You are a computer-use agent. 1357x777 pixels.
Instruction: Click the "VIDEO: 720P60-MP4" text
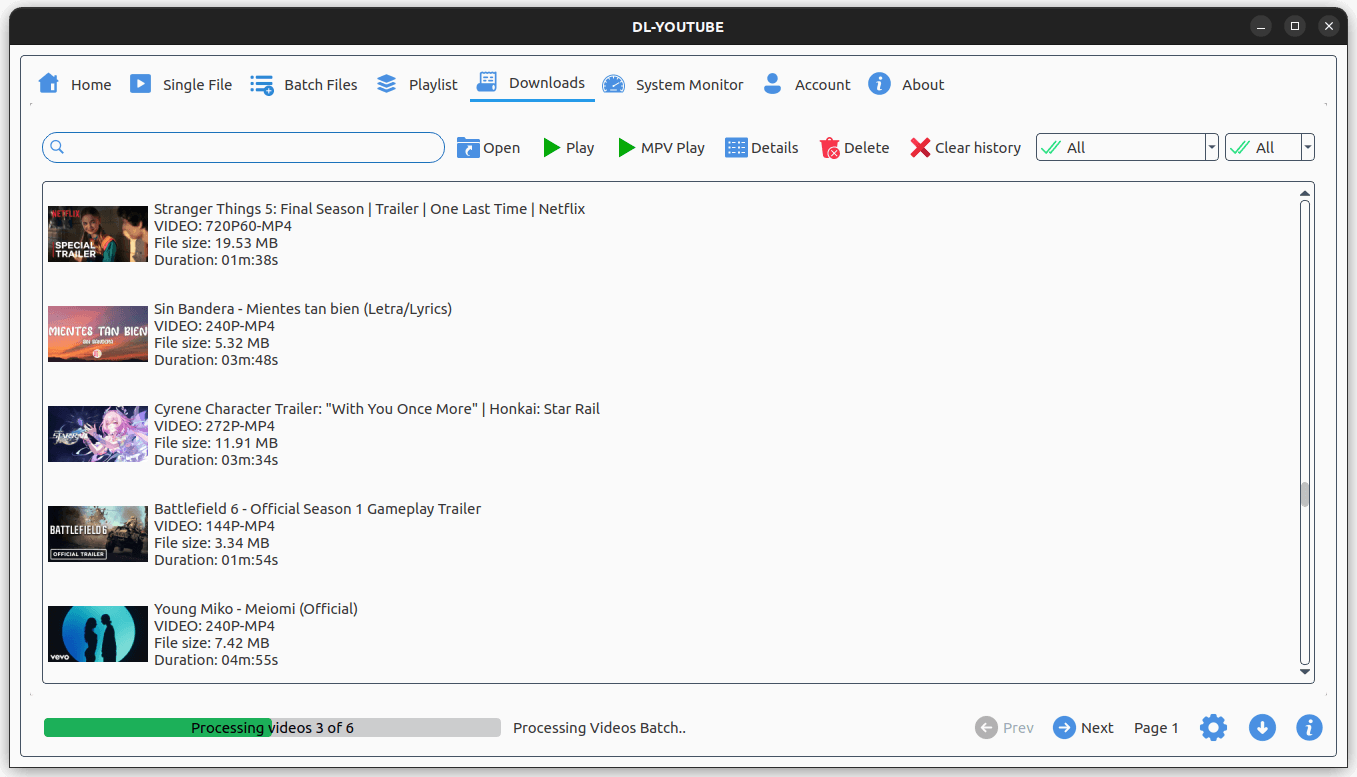click(x=223, y=226)
